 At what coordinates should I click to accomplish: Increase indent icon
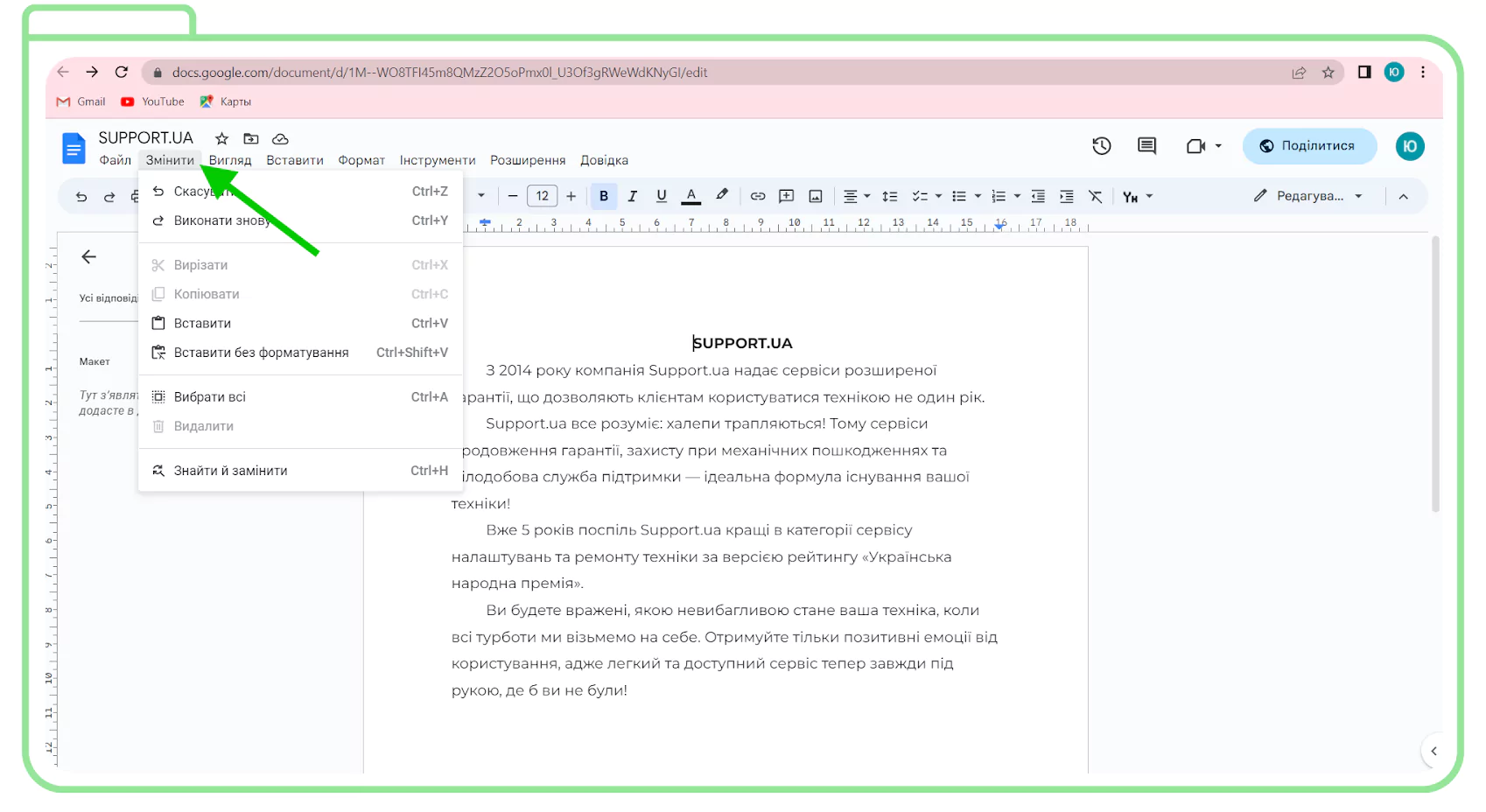pos(1067,196)
